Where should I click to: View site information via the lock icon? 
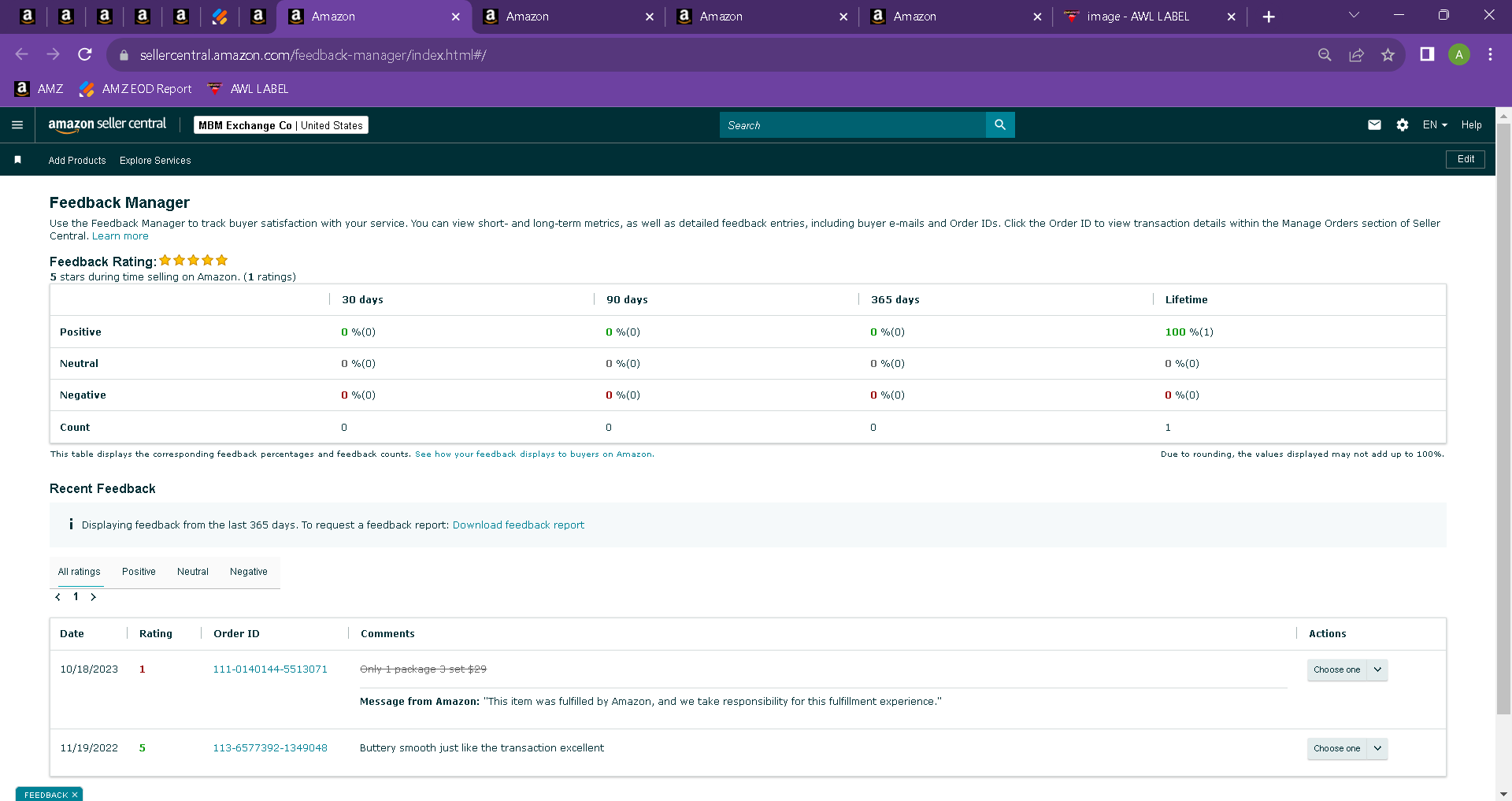[x=124, y=55]
